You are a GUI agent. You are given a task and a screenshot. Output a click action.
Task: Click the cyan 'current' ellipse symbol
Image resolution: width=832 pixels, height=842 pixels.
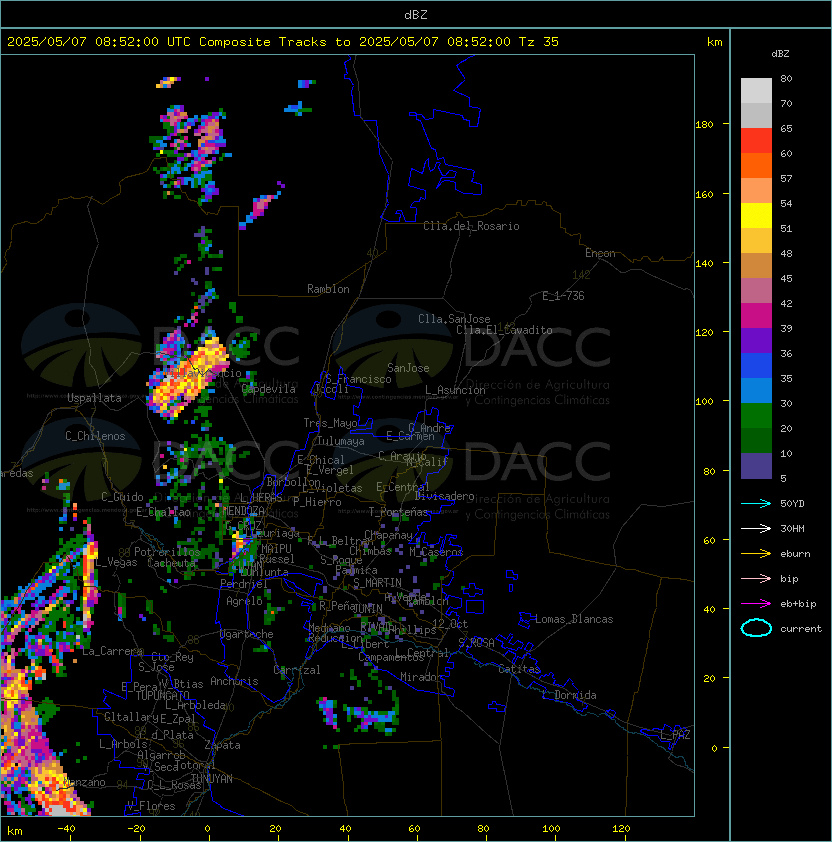coord(756,628)
